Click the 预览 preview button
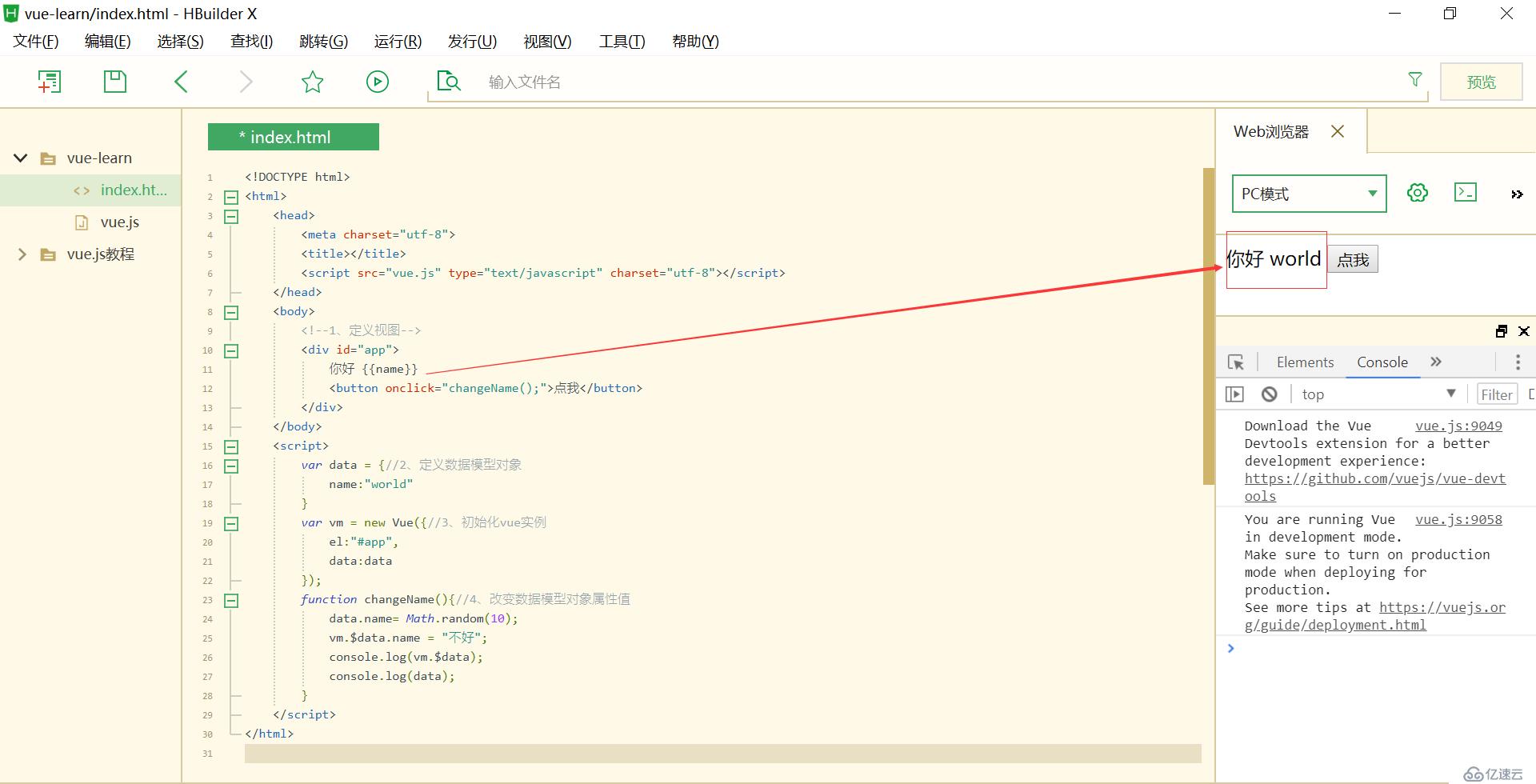 pyautogui.click(x=1482, y=82)
